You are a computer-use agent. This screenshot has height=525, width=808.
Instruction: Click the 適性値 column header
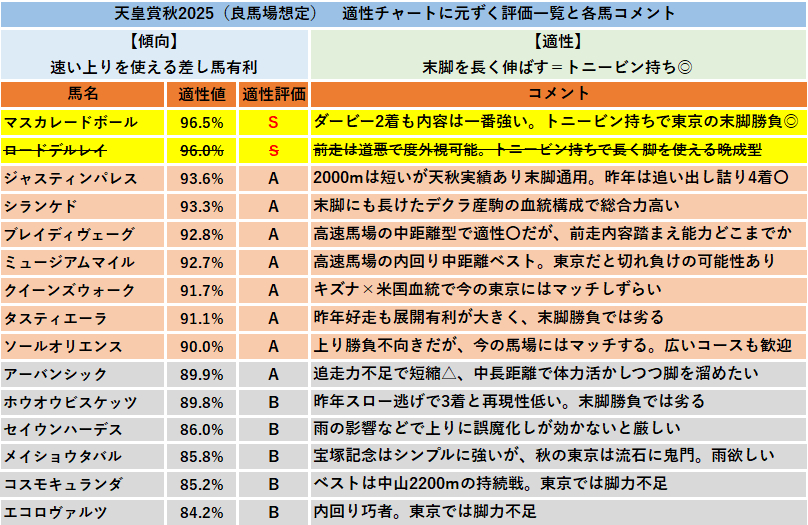pos(201,94)
